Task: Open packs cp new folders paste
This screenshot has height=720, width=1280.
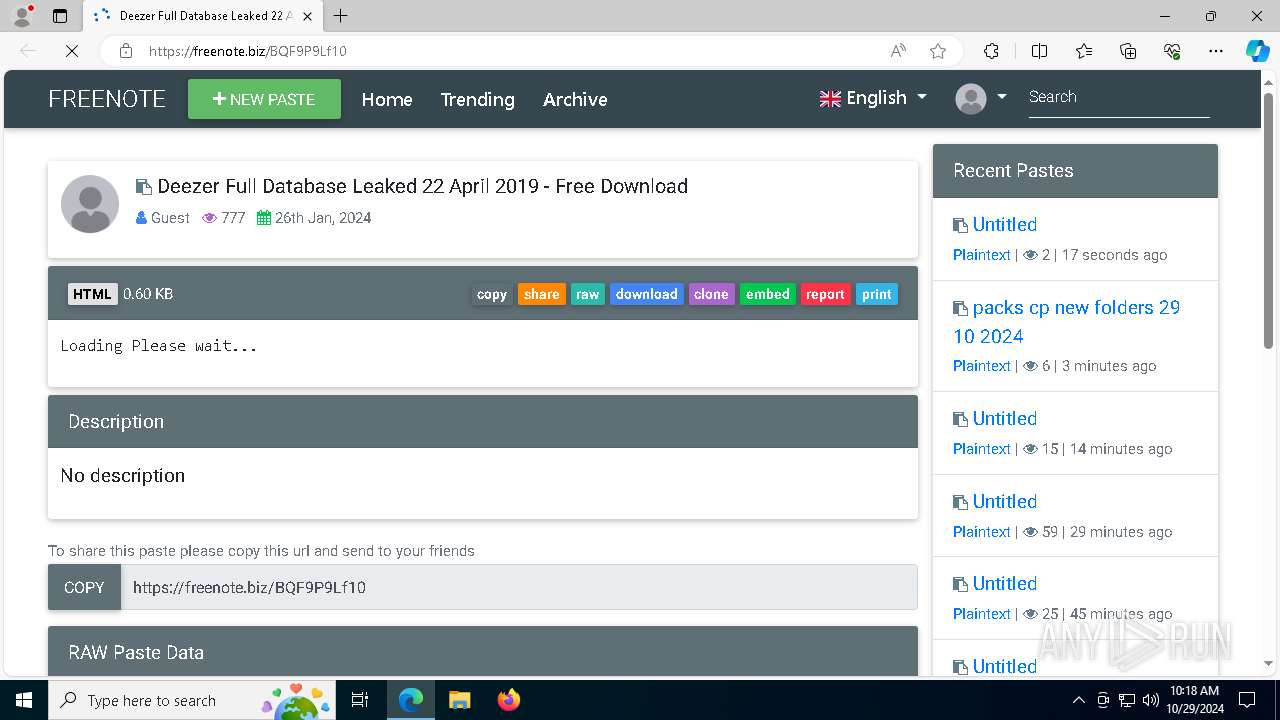Action: (1066, 322)
